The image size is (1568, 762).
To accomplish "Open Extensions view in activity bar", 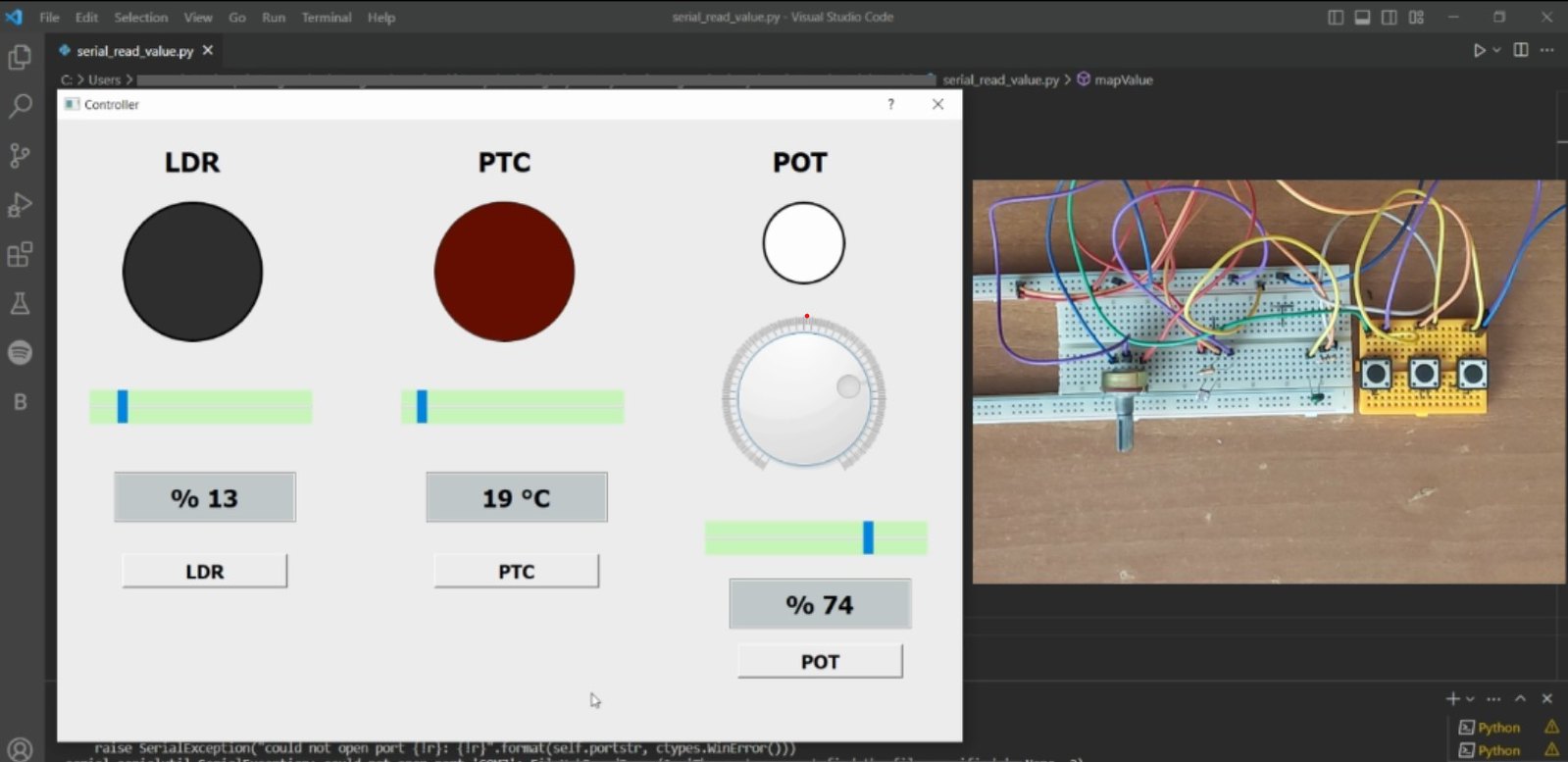I will pos(20,254).
